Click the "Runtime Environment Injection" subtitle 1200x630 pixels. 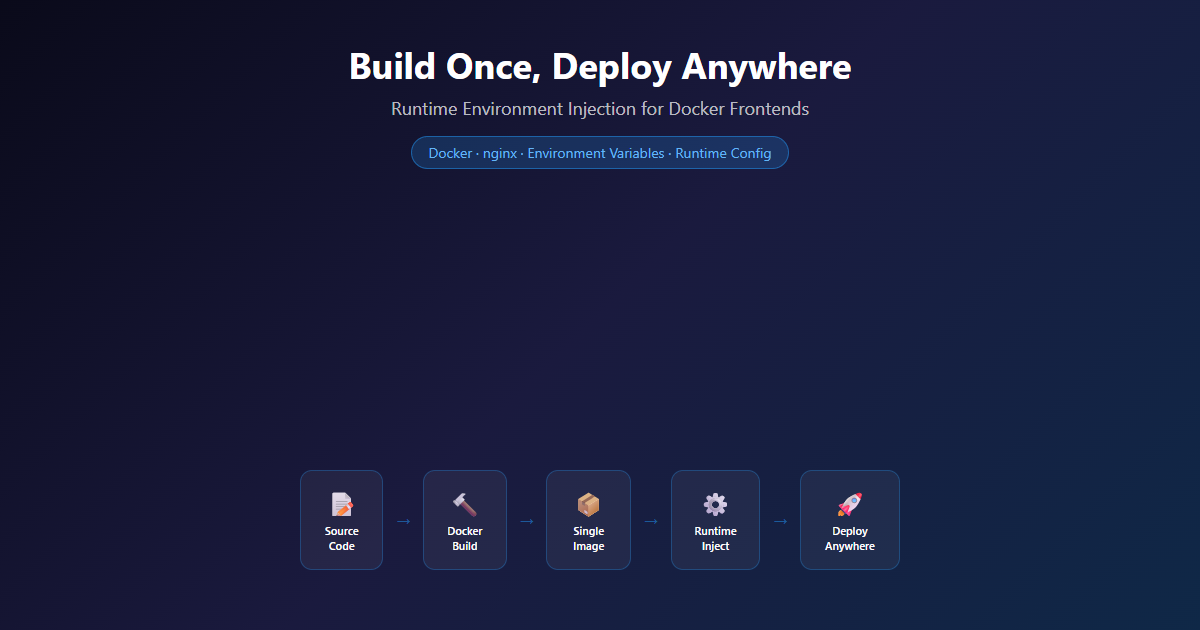[x=600, y=108]
